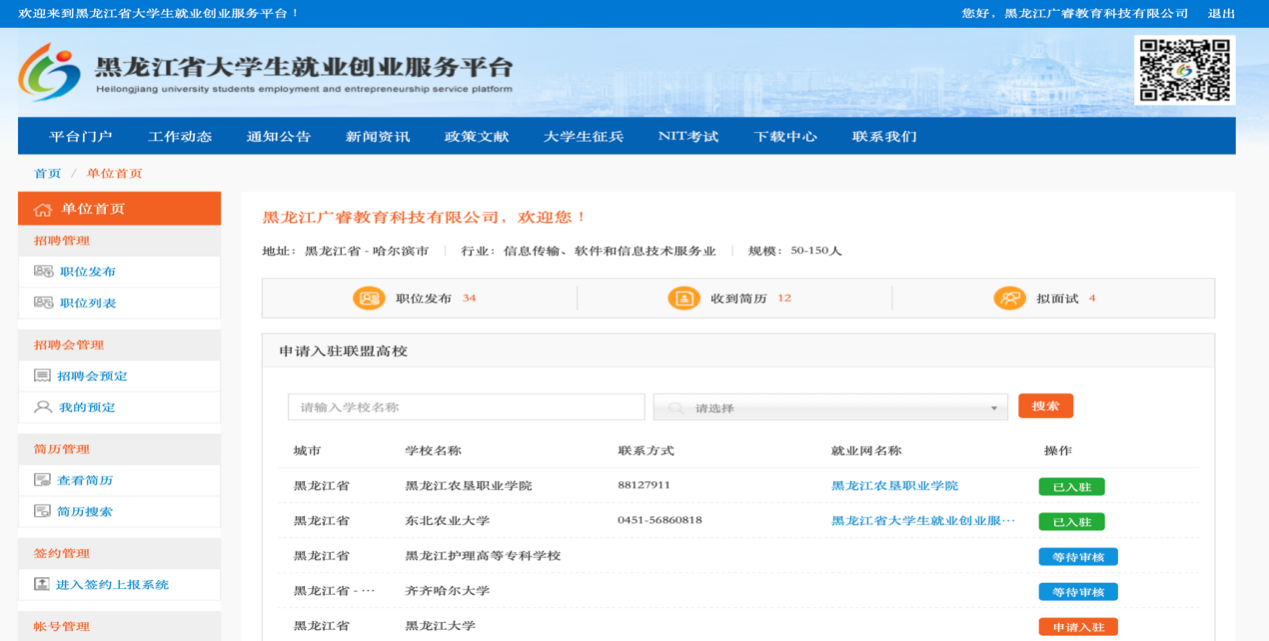Screen dimensions: 1269x641
Task: Open 查看简历 in the sidebar
Action: pyautogui.click(x=85, y=480)
